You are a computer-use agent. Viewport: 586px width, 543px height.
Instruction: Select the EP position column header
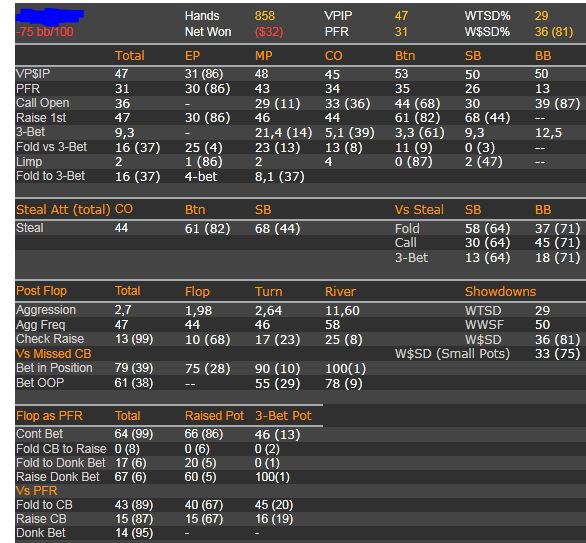pos(192,56)
